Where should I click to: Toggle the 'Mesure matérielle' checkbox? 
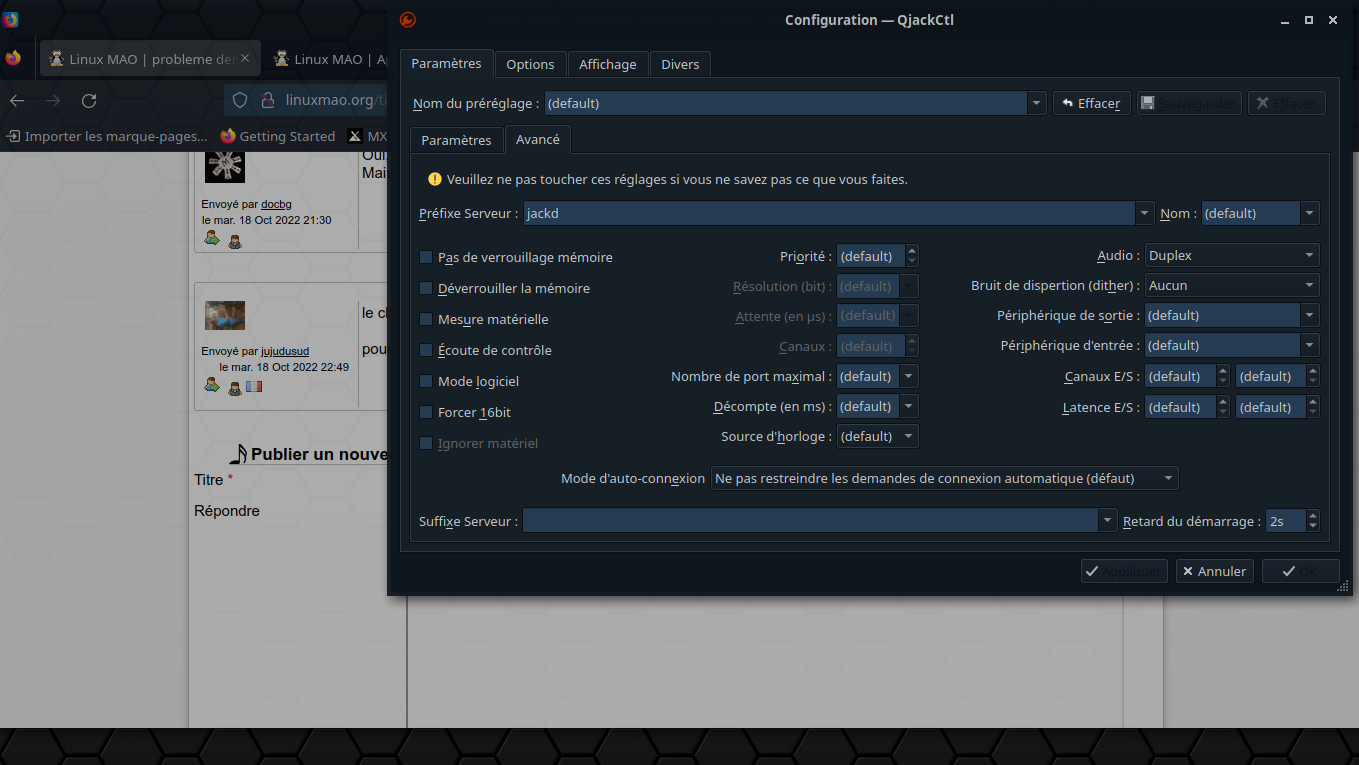[426, 319]
